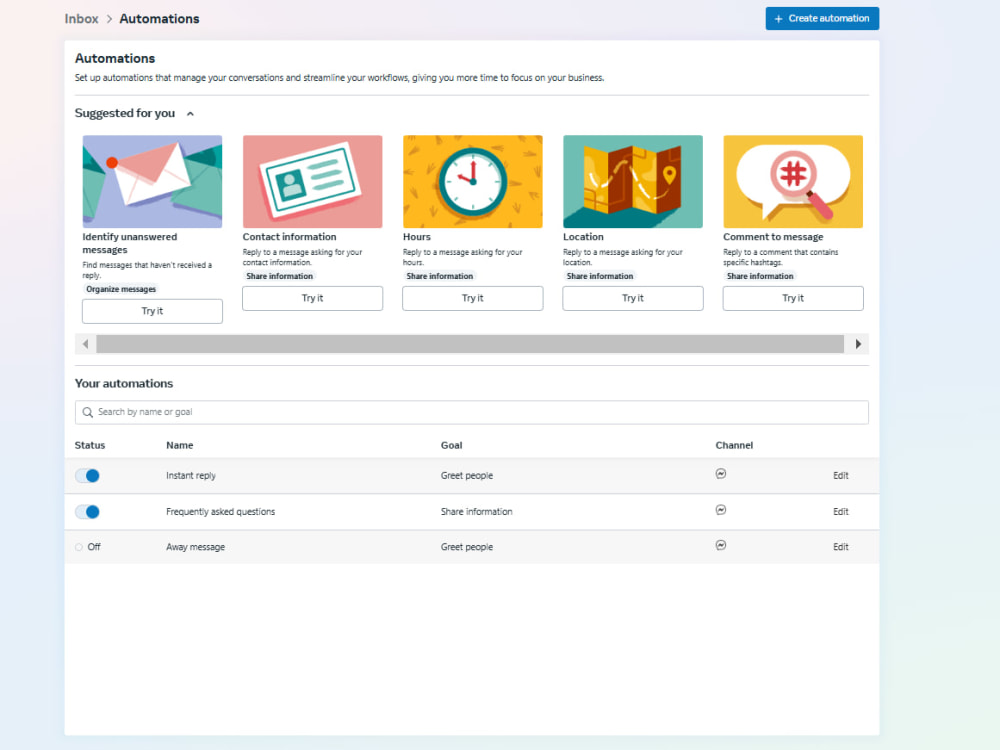This screenshot has width=1000, height=750.
Task: Click the Comment to message card title
Action: (773, 237)
